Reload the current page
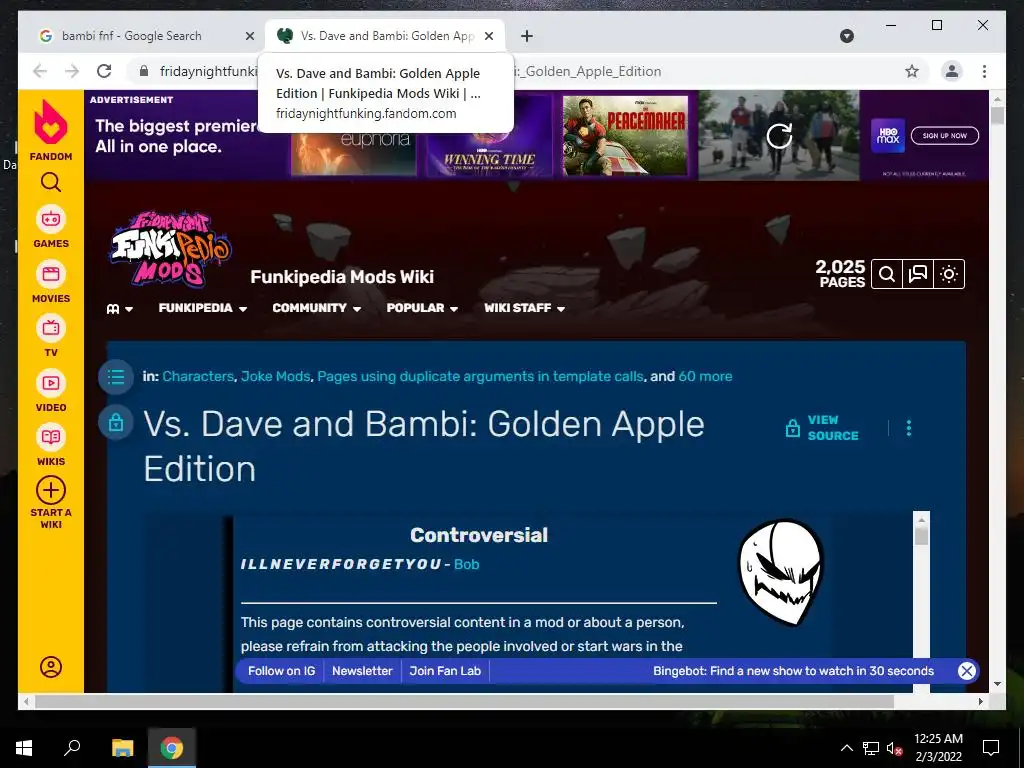1024x768 pixels. [104, 71]
